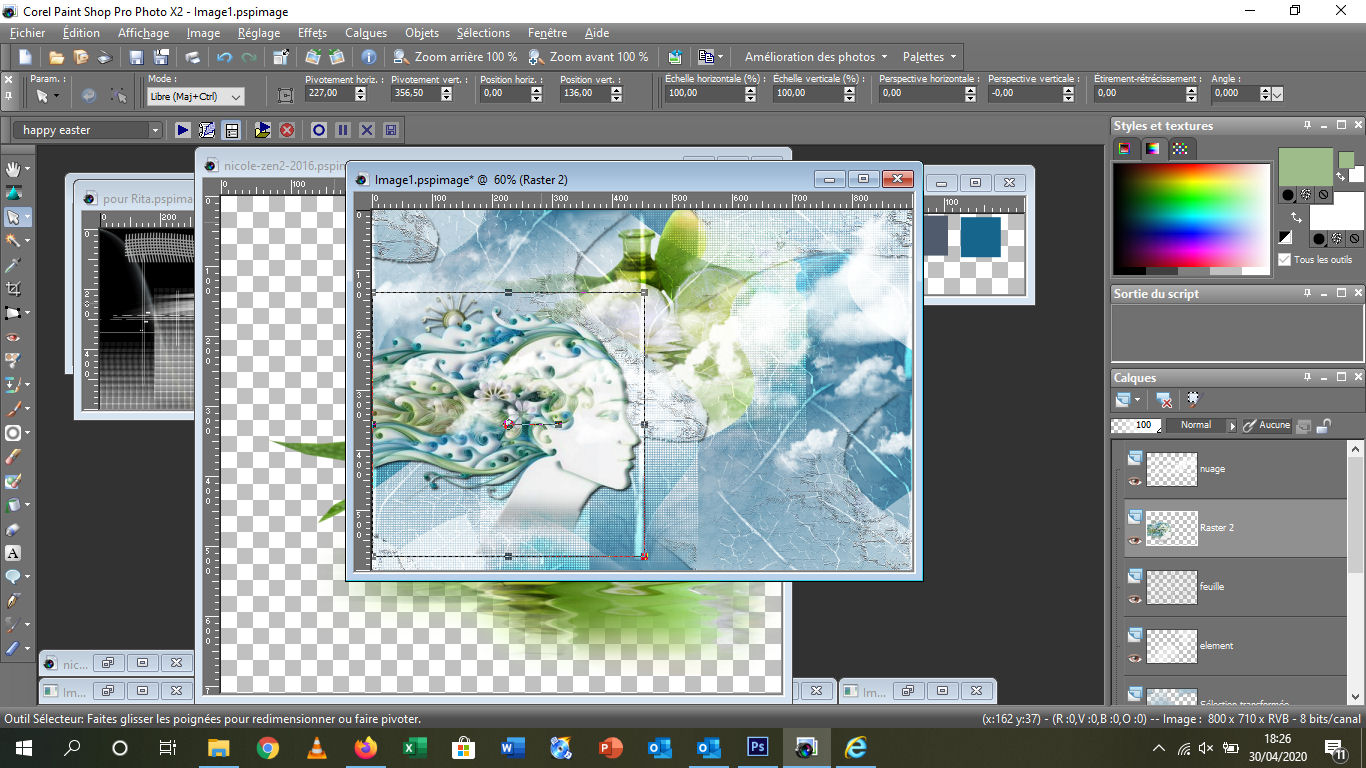Save the current image
1366x768 pixels.
point(137,57)
